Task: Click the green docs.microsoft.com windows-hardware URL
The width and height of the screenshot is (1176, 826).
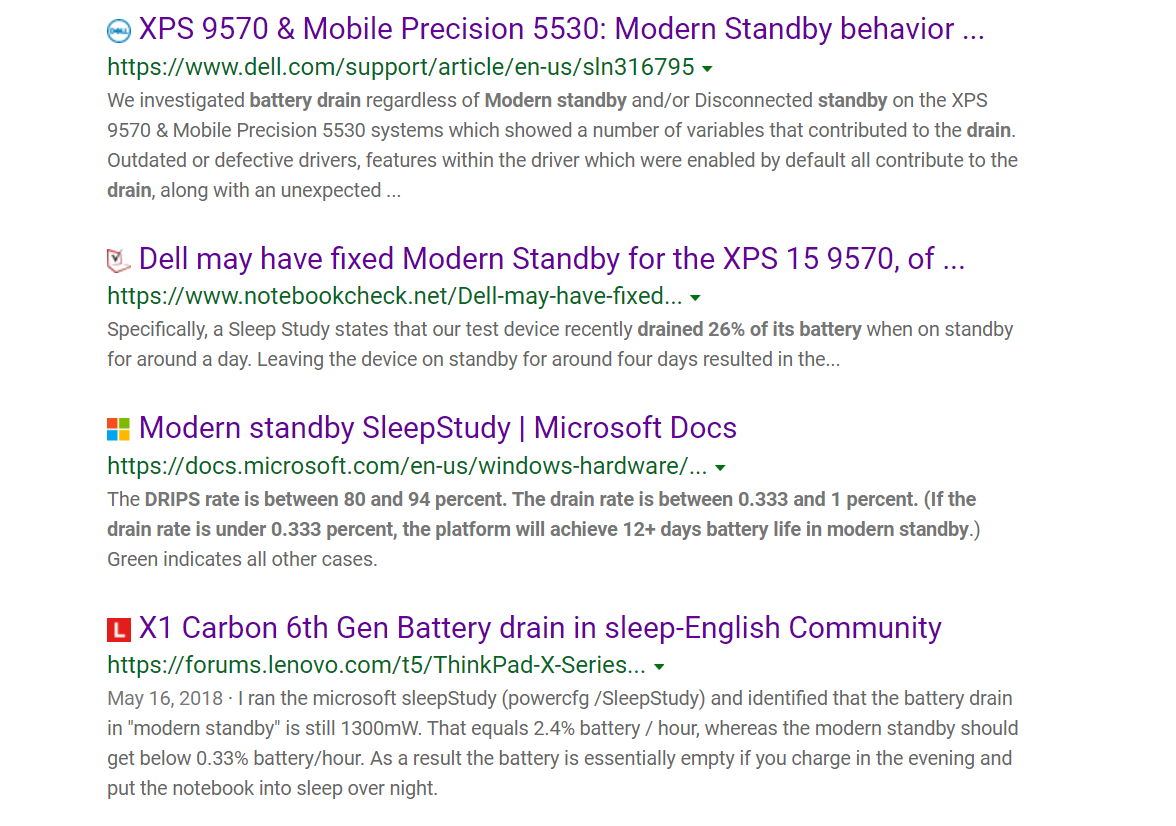Action: click(x=407, y=466)
